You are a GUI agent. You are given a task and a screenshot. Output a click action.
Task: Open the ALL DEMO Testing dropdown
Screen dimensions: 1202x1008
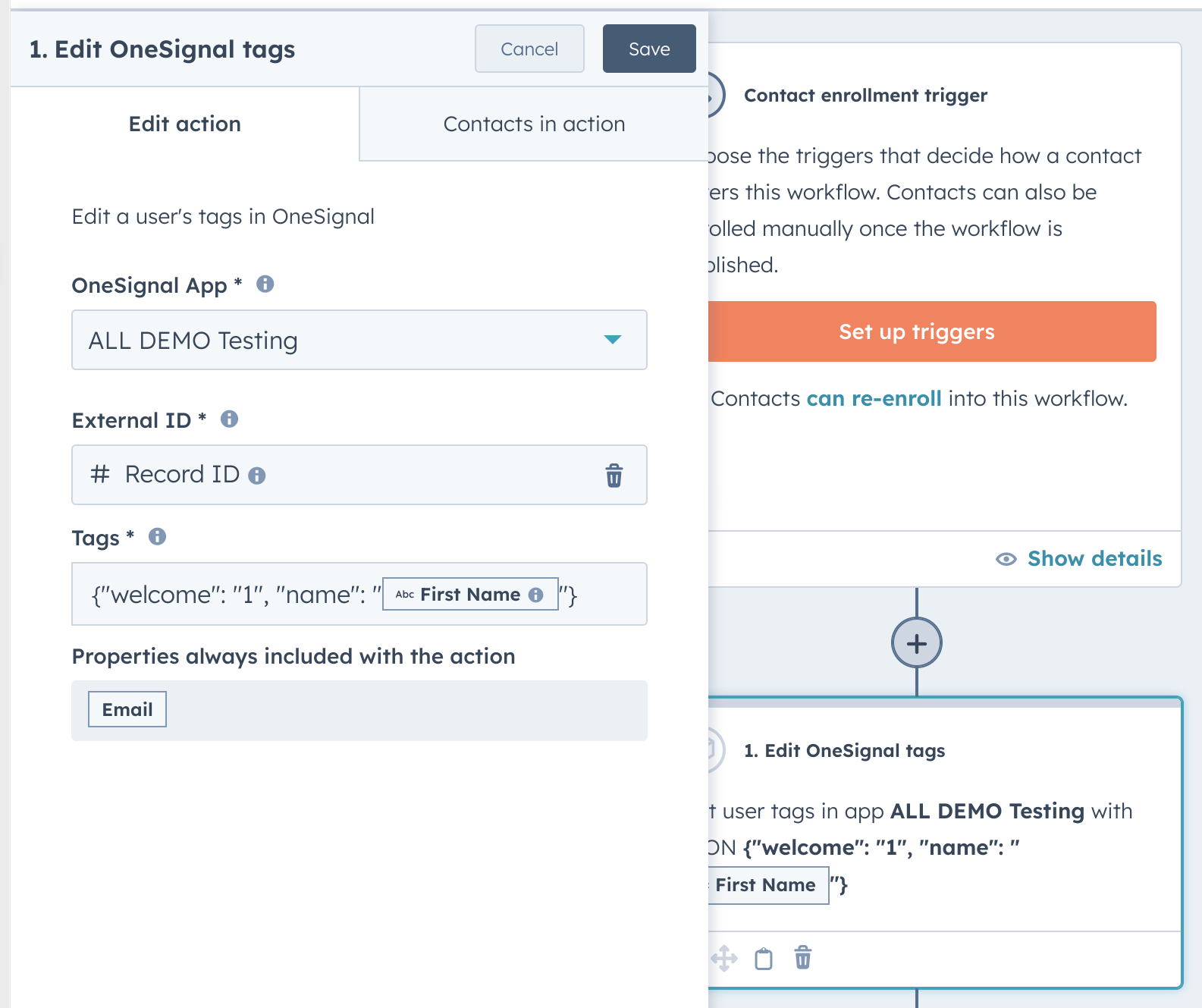[359, 340]
